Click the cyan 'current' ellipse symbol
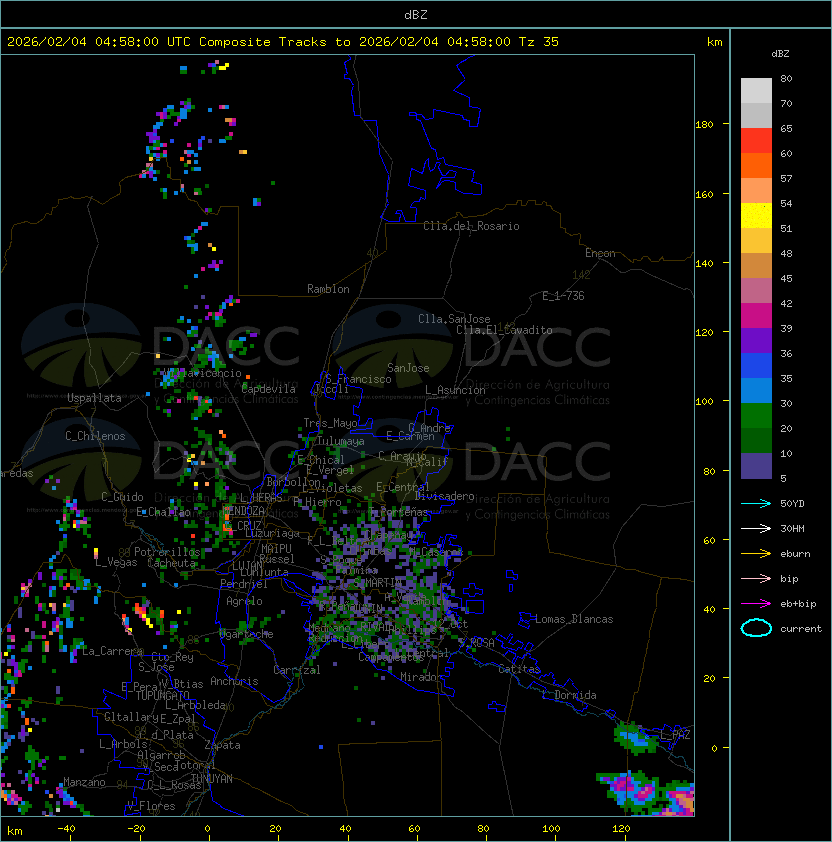 (756, 628)
